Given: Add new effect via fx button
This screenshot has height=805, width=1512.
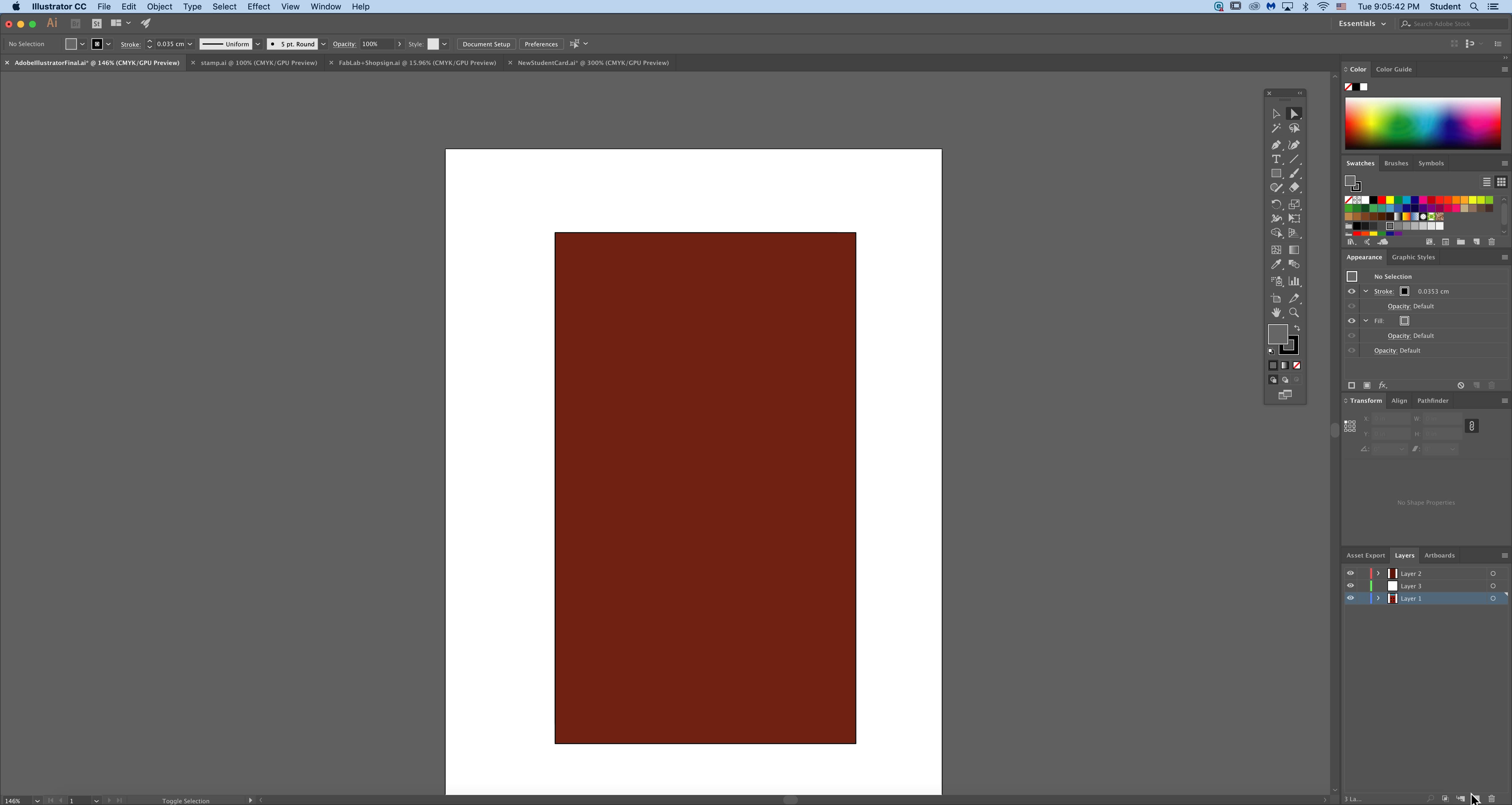Looking at the screenshot, I should pos(1383,385).
